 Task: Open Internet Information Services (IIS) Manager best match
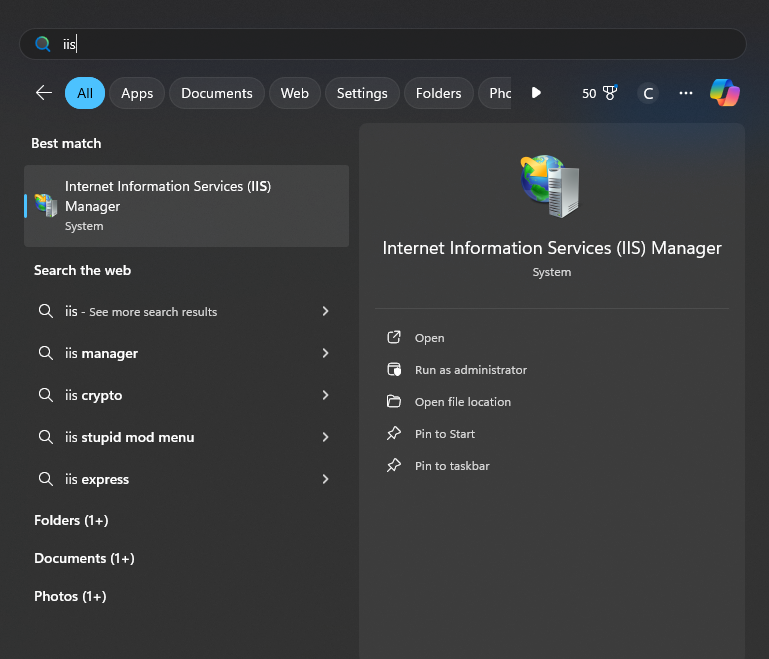[x=186, y=206]
